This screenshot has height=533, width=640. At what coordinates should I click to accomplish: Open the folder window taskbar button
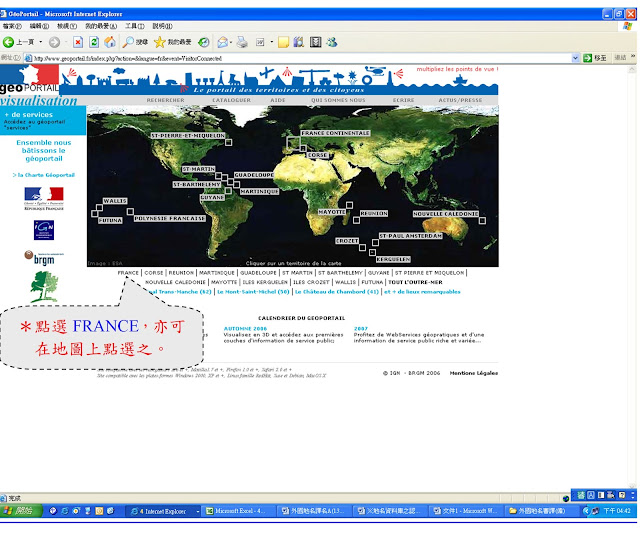pyautogui.click(x=540, y=511)
